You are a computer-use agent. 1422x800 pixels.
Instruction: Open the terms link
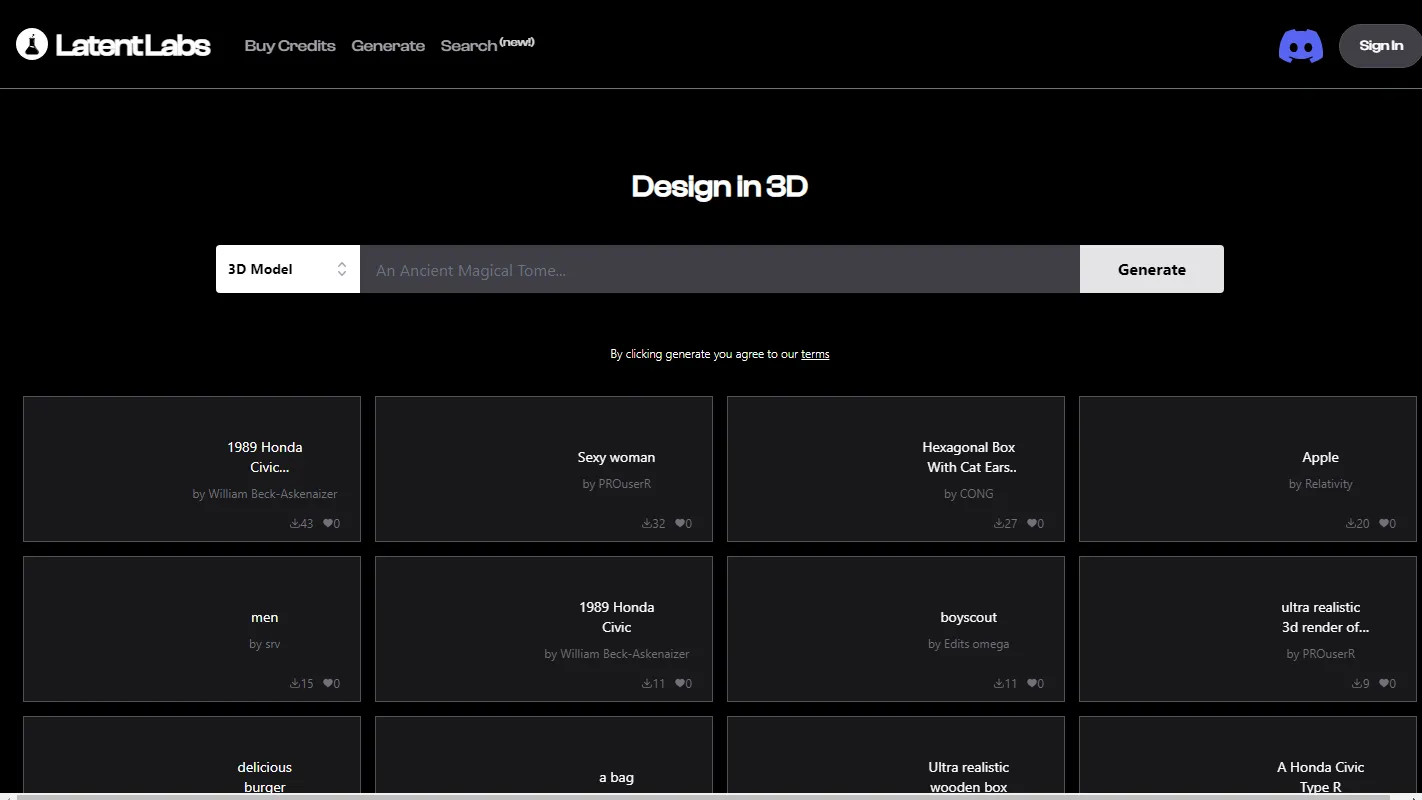coord(815,353)
